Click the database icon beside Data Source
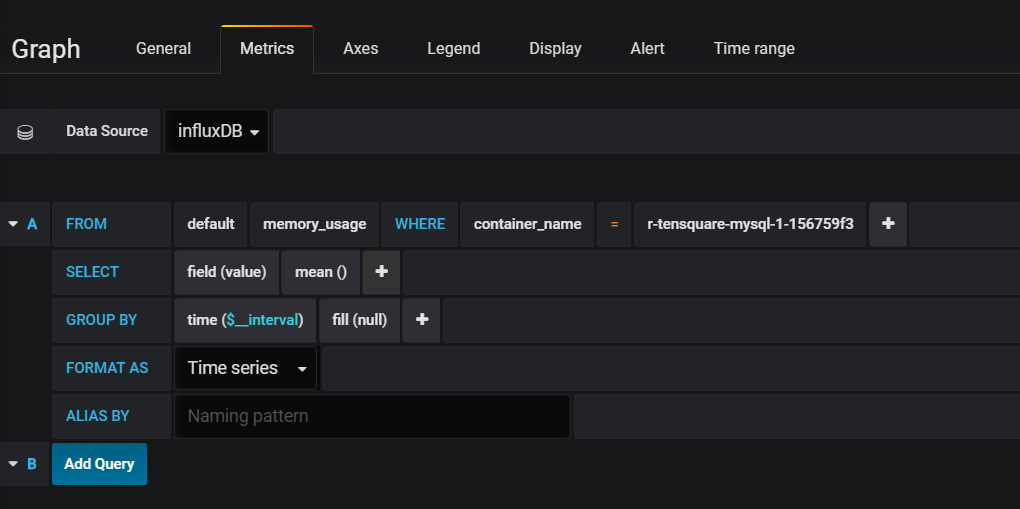The width and height of the screenshot is (1020, 509). (x=25, y=132)
